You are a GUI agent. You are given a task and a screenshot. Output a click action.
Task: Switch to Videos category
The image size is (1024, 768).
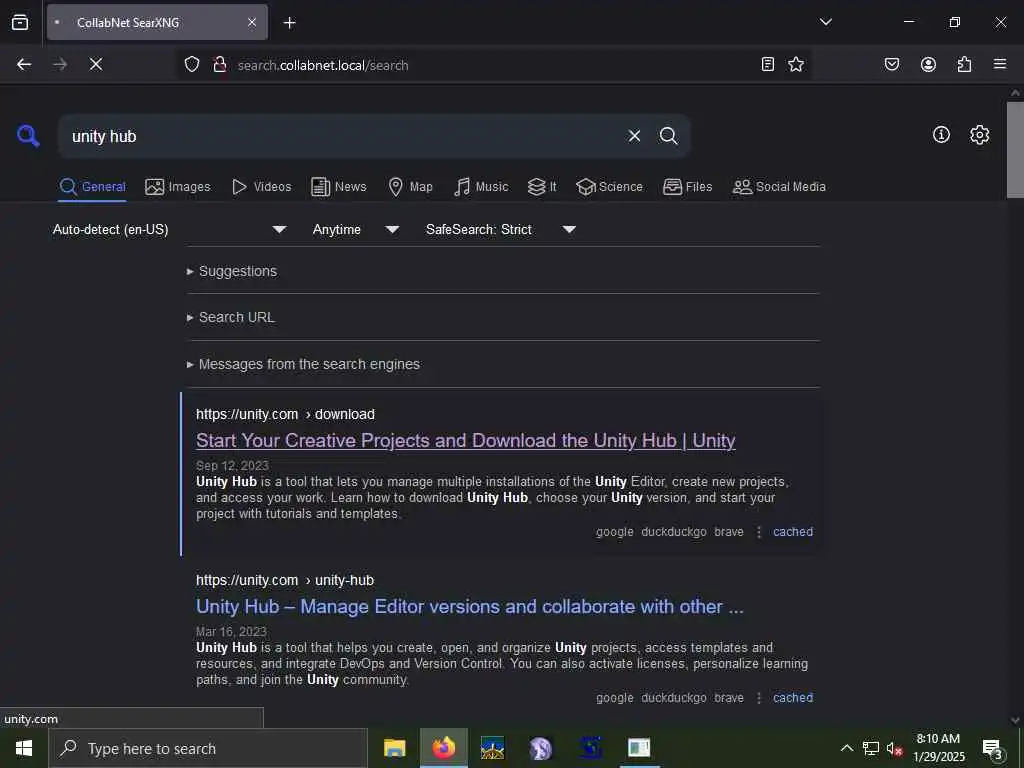(261, 187)
